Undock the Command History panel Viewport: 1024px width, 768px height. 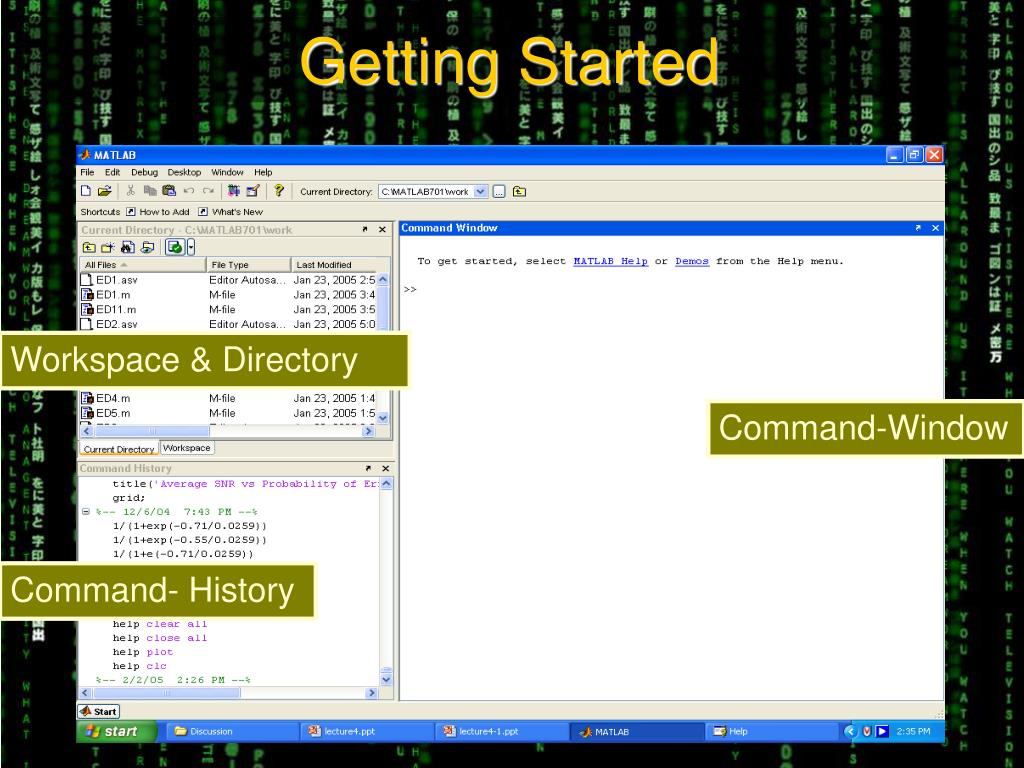click(368, 468)
